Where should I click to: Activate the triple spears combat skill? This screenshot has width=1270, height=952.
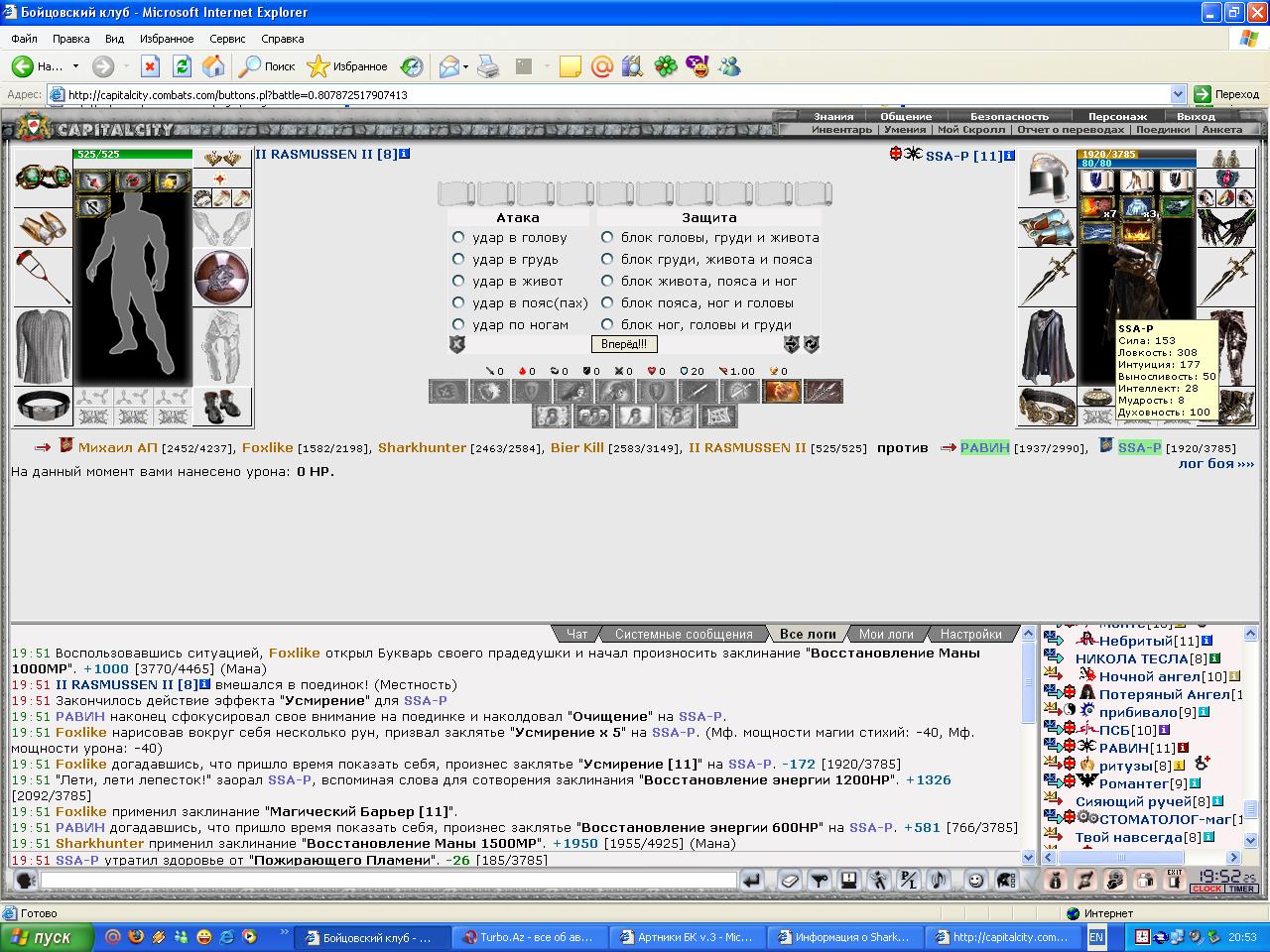(824, 391)
